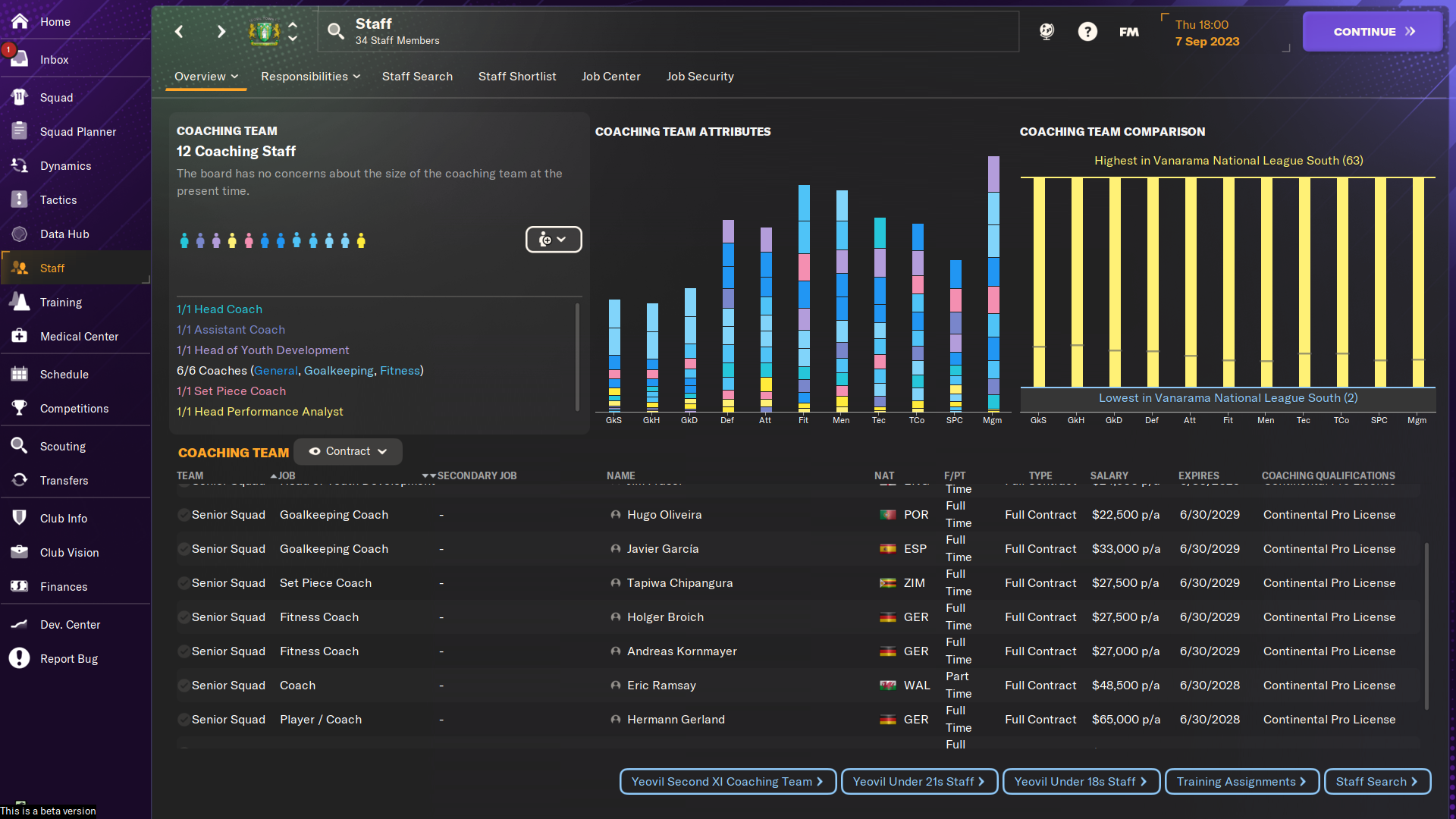Open Yeovil Under 21s Staff
This screenshot has height=819, width=1456.
coord(919,782)
